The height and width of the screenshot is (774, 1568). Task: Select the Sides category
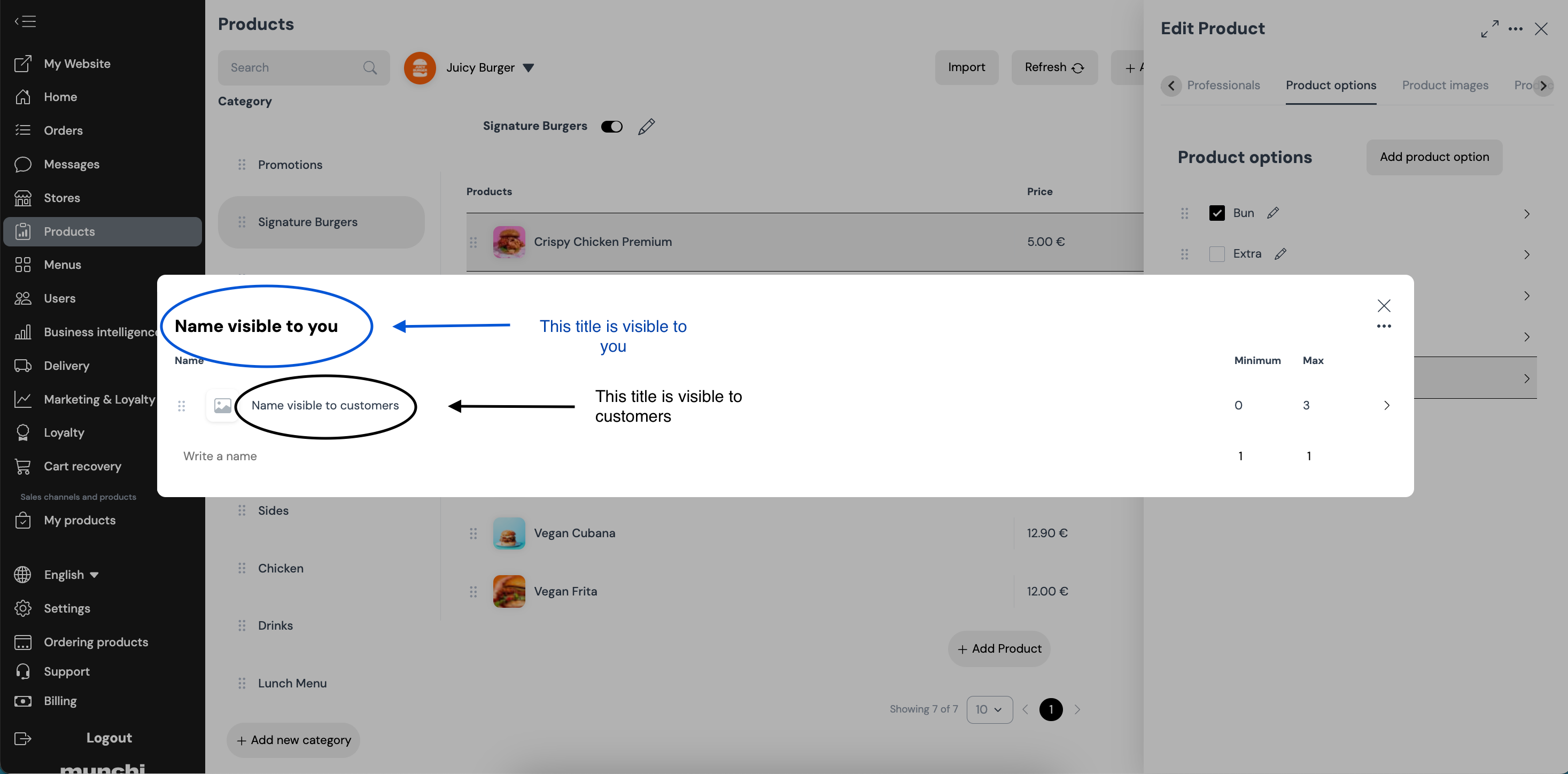point(273,510)
